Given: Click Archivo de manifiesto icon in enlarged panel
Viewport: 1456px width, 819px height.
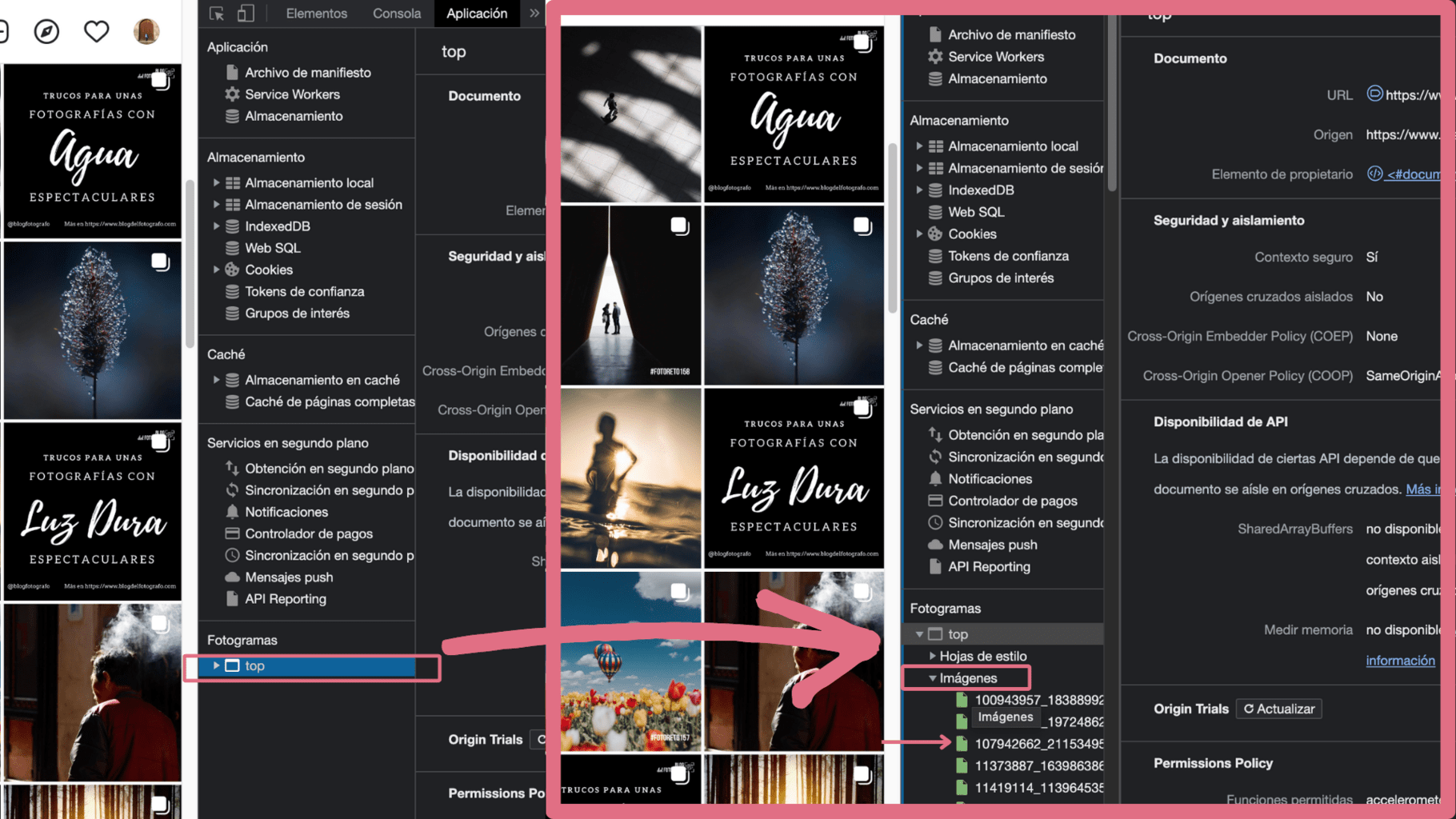Looking at the screenshot, I should [x=934, y=34].
